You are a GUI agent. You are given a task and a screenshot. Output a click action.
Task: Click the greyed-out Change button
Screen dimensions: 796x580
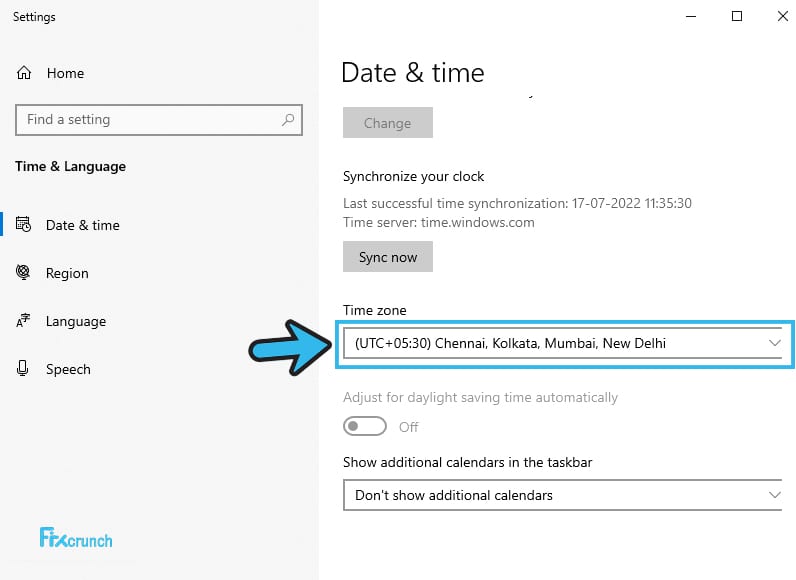388,122
